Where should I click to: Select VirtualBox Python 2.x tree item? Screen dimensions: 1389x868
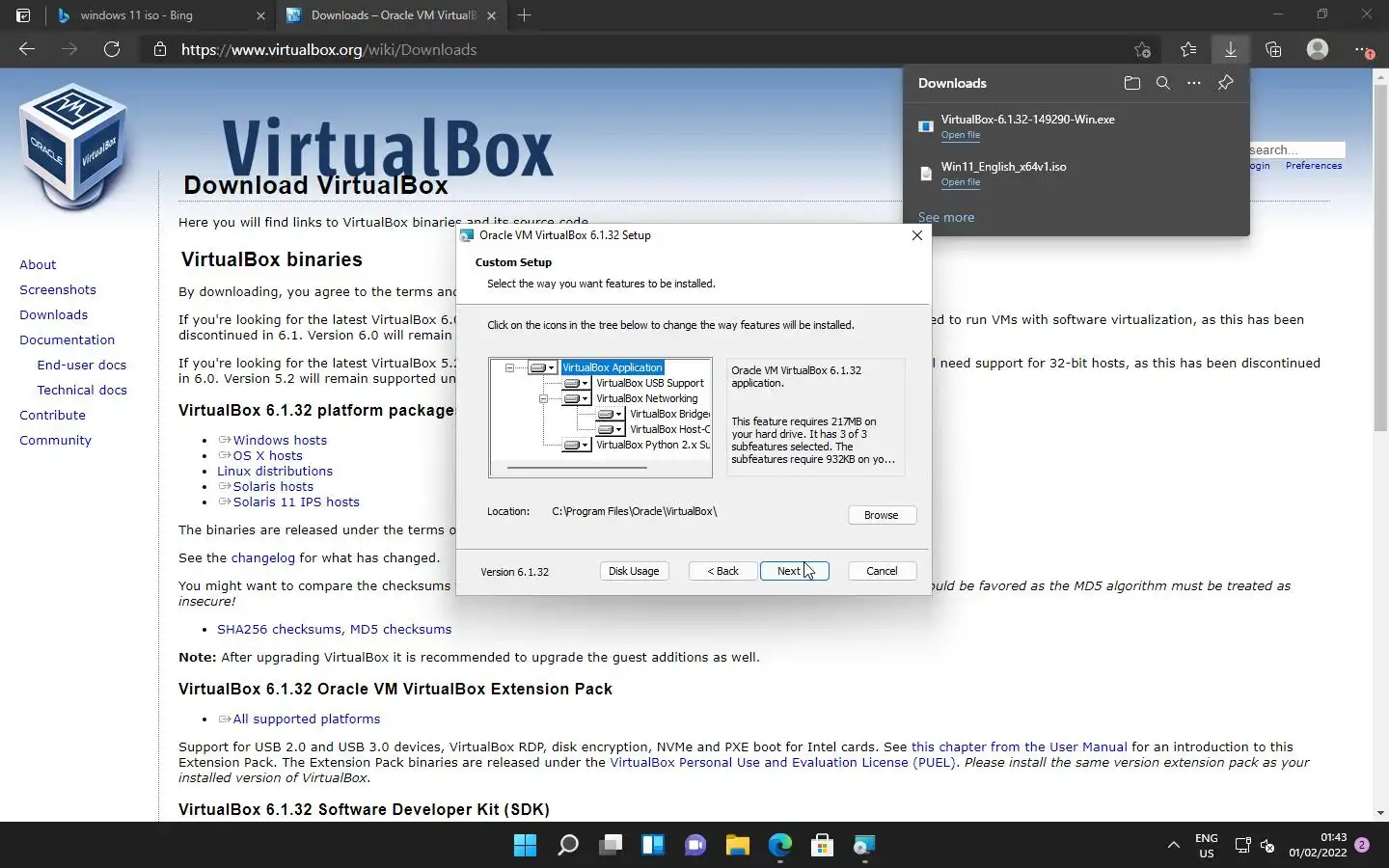coord(653,445)
